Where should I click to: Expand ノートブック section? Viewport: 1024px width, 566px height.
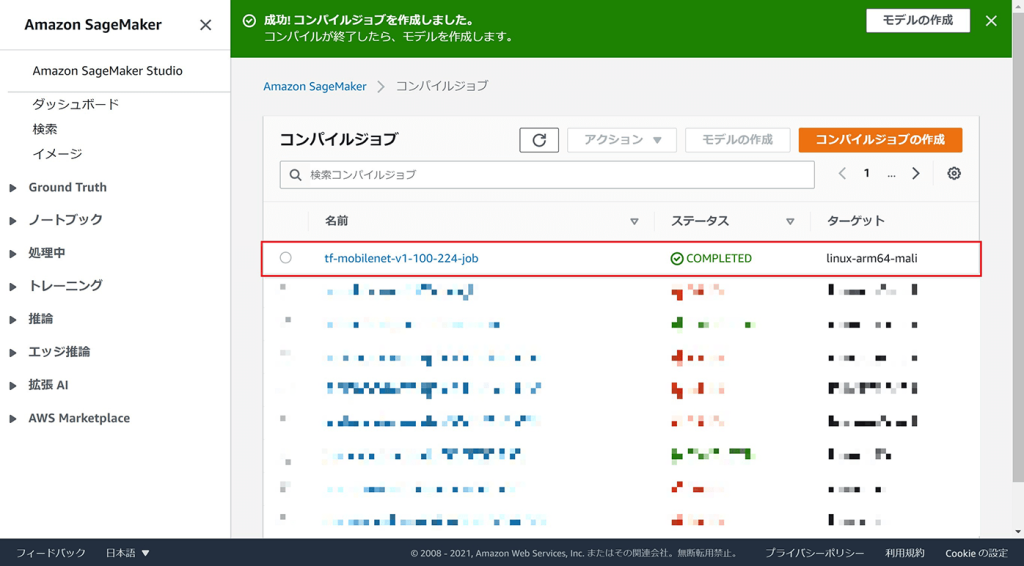coord(12,221)
